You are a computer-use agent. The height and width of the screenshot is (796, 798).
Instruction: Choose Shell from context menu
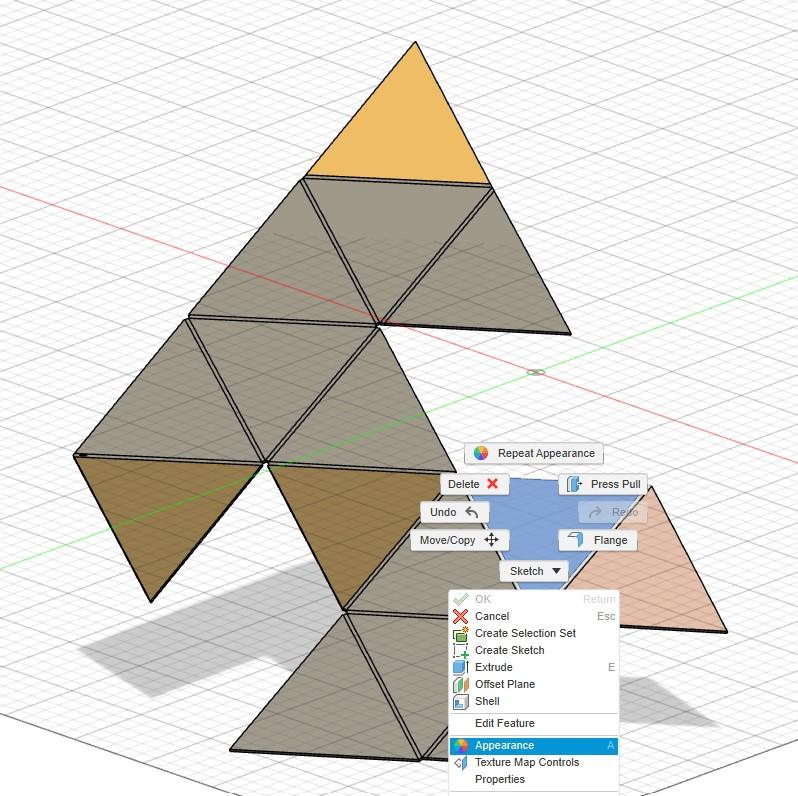click(534, 701)
